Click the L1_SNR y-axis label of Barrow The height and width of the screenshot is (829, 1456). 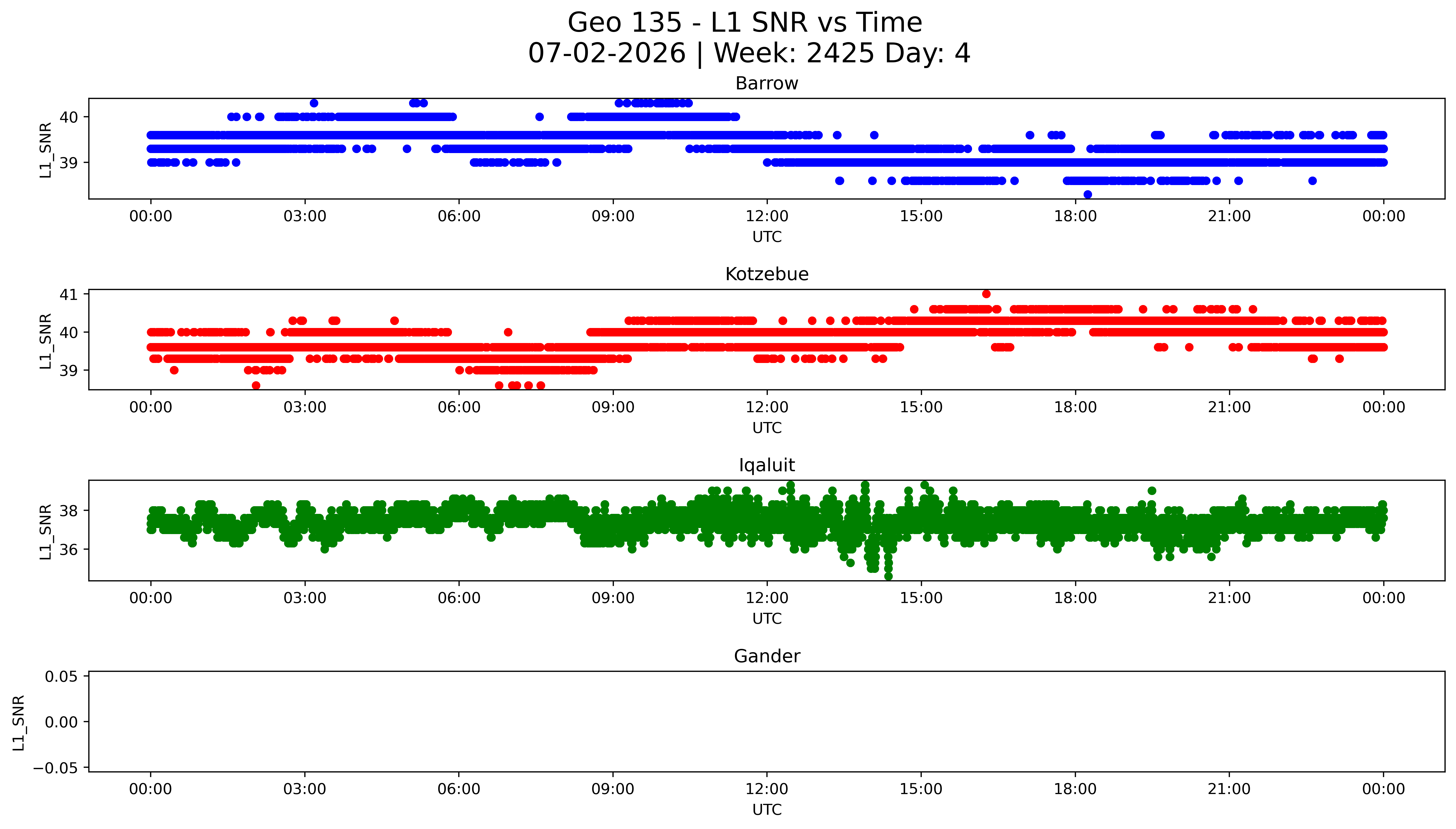(46, 149)
